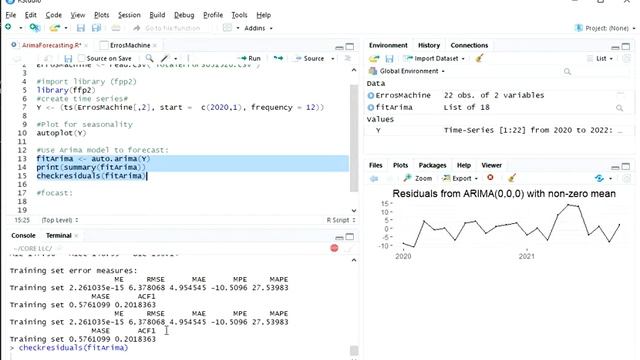Open the Files tab
This screenshot has height=360, width=640.
(376, 165)
